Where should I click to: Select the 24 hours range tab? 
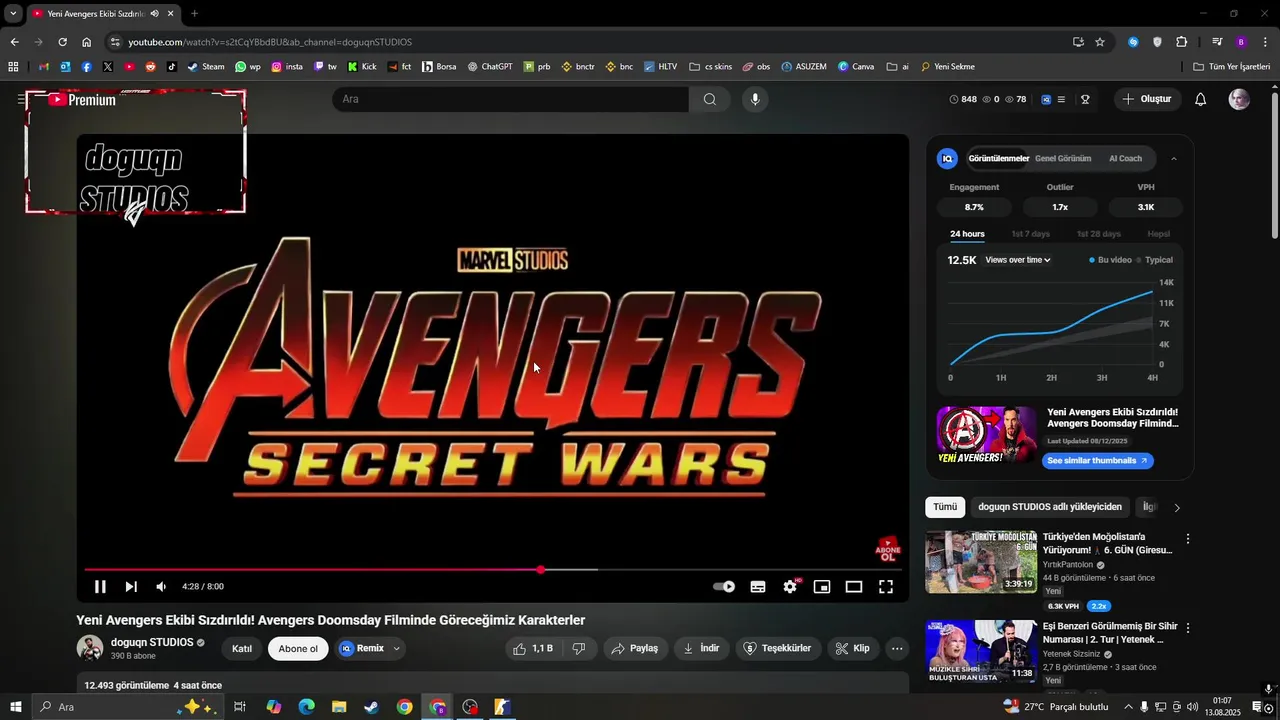[x=967, y=234]
